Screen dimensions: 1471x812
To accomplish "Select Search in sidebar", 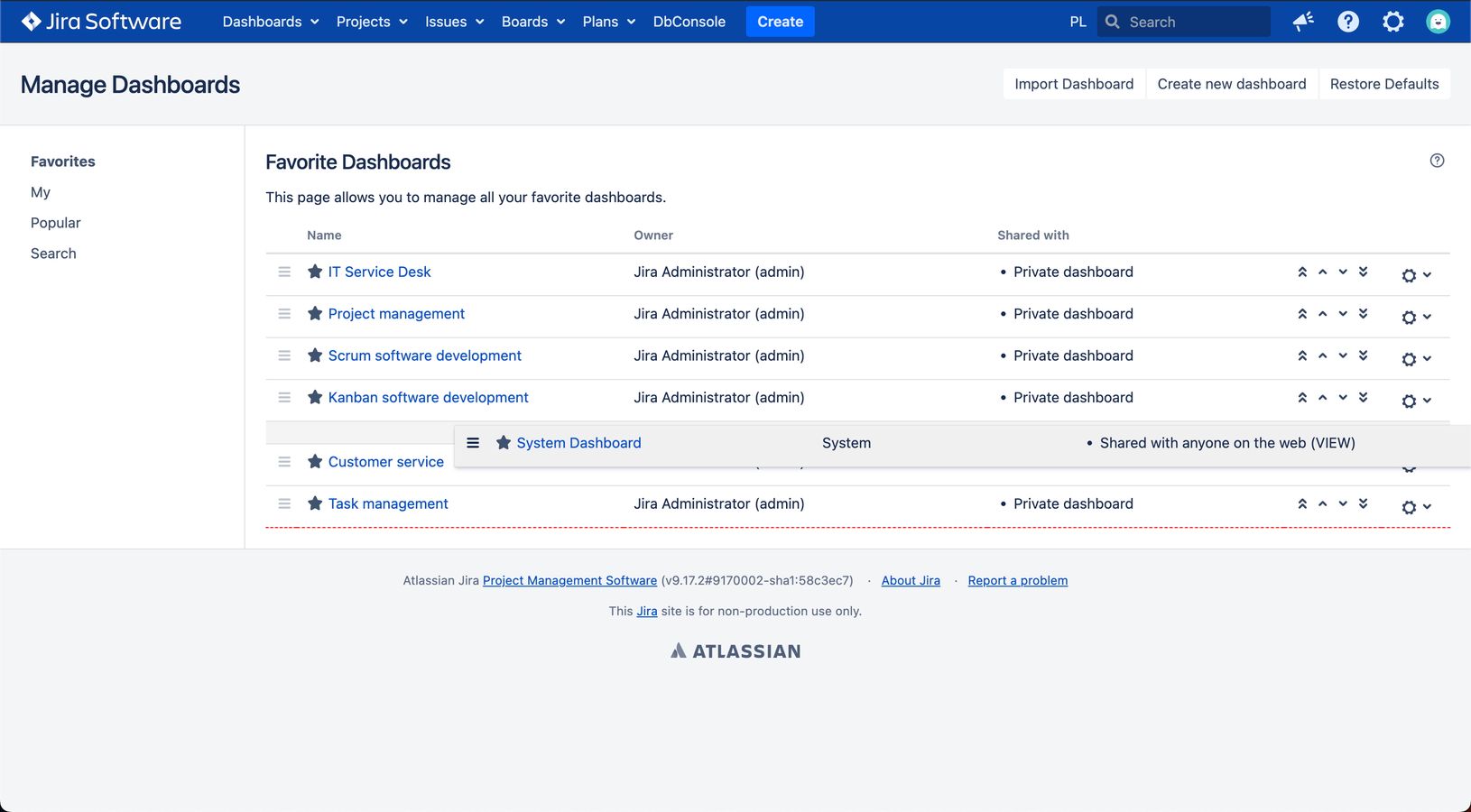I will click(x=53, y=254).
